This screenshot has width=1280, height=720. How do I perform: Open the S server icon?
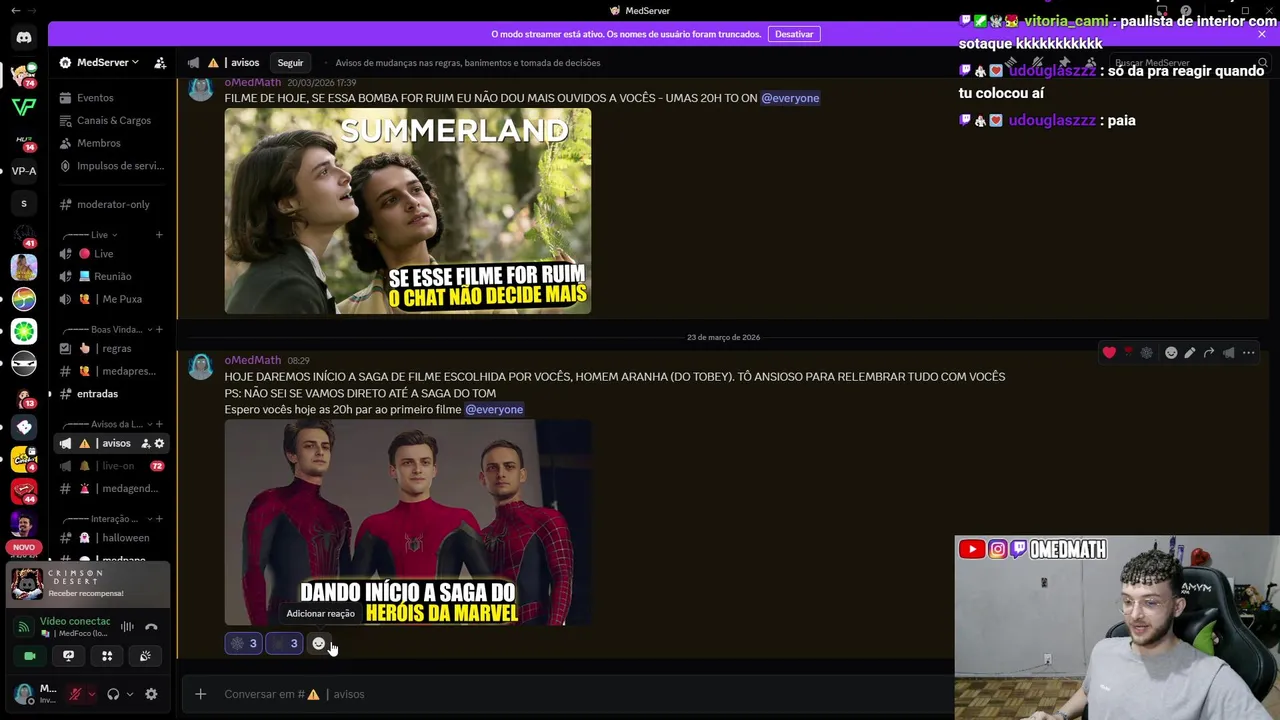pyautogui.click(x=24, y=204)
